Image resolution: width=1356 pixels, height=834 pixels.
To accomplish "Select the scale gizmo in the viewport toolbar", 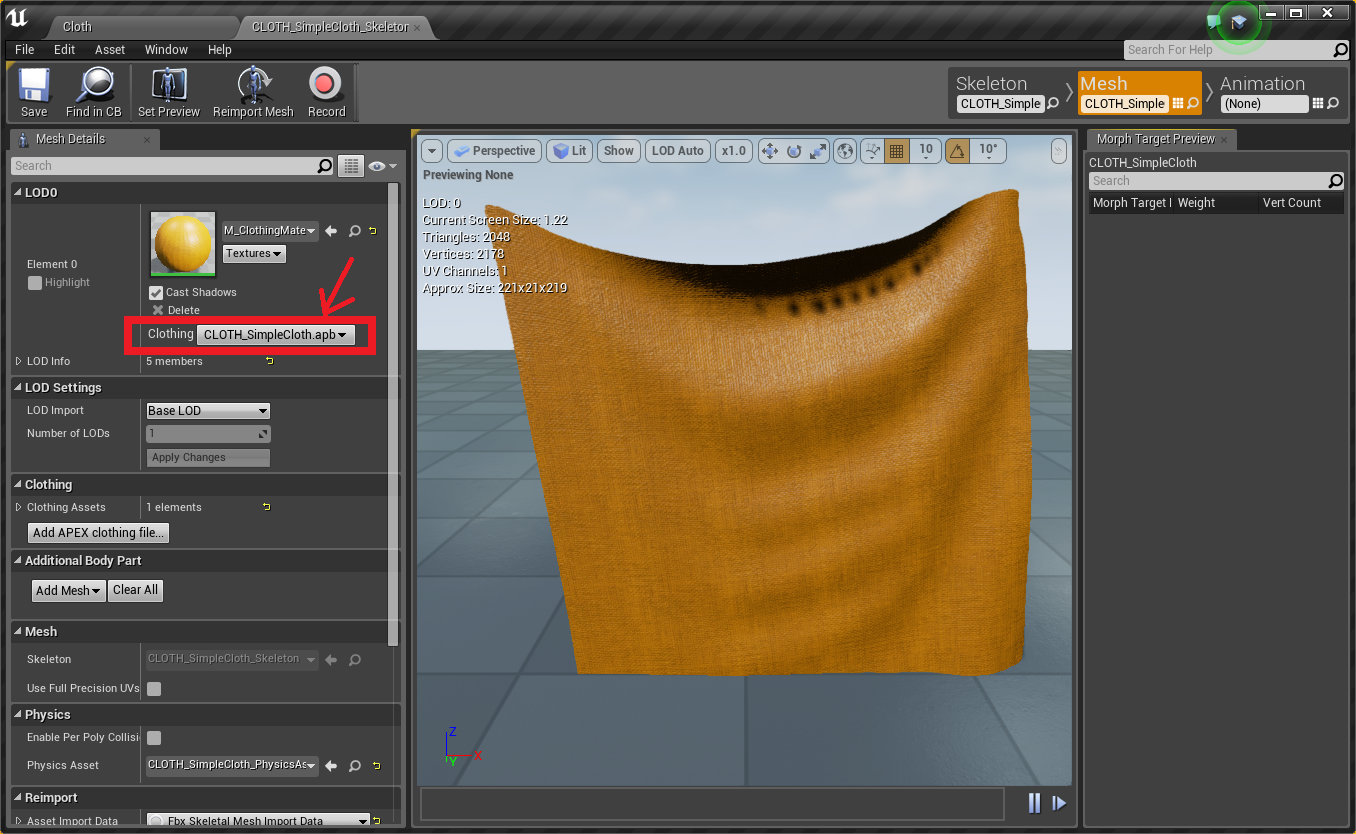I will (818, 151).
